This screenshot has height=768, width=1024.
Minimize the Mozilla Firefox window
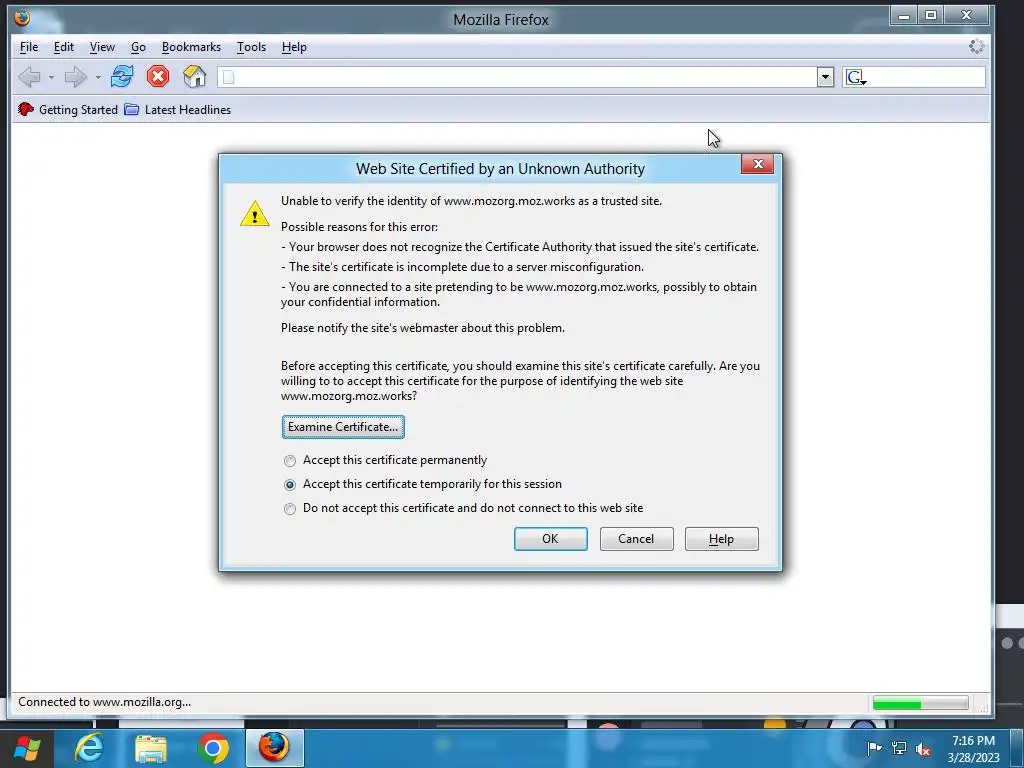click(x=904, y=15)
